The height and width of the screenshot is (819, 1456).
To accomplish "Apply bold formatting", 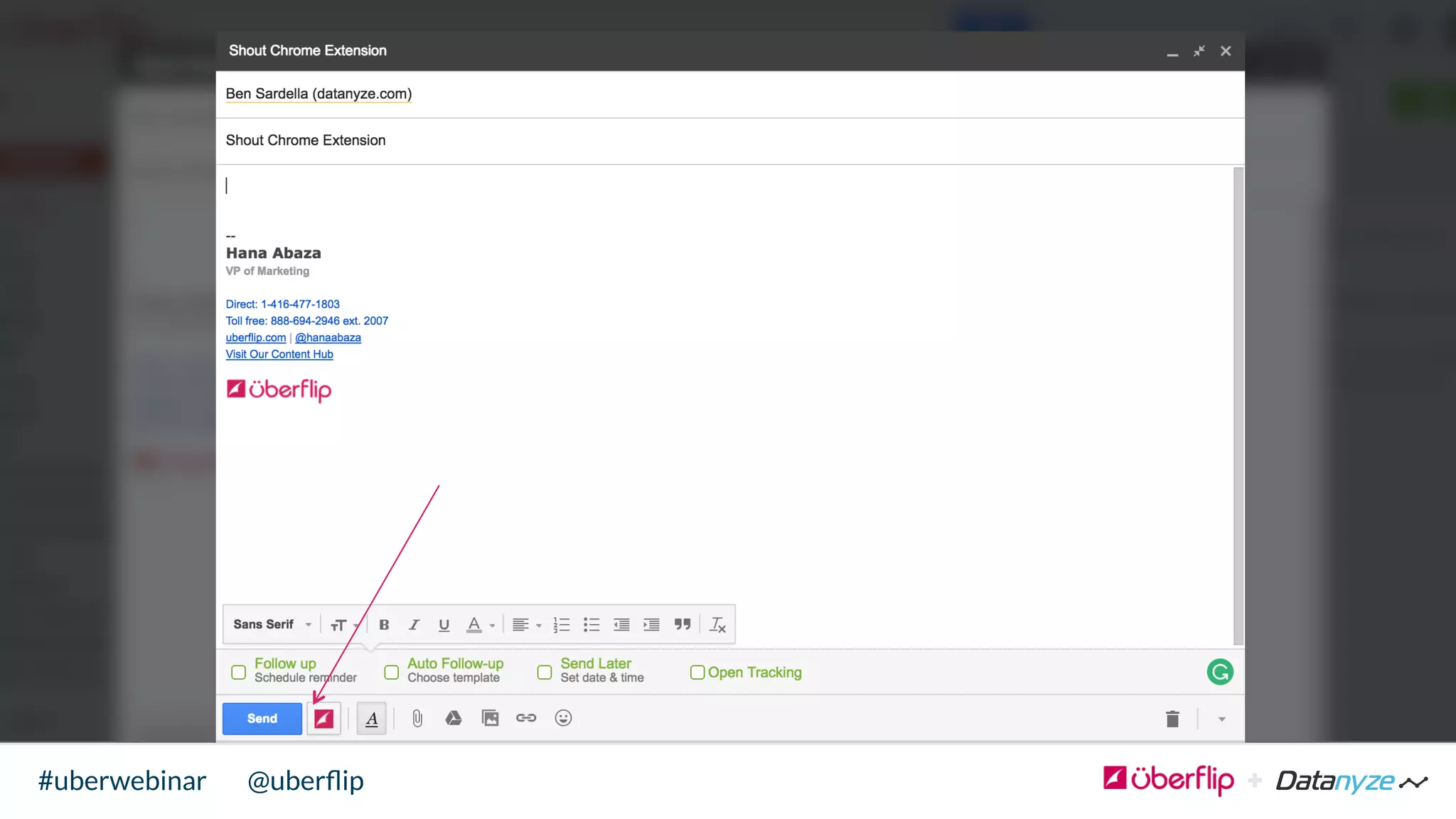I will pos(384,624).
